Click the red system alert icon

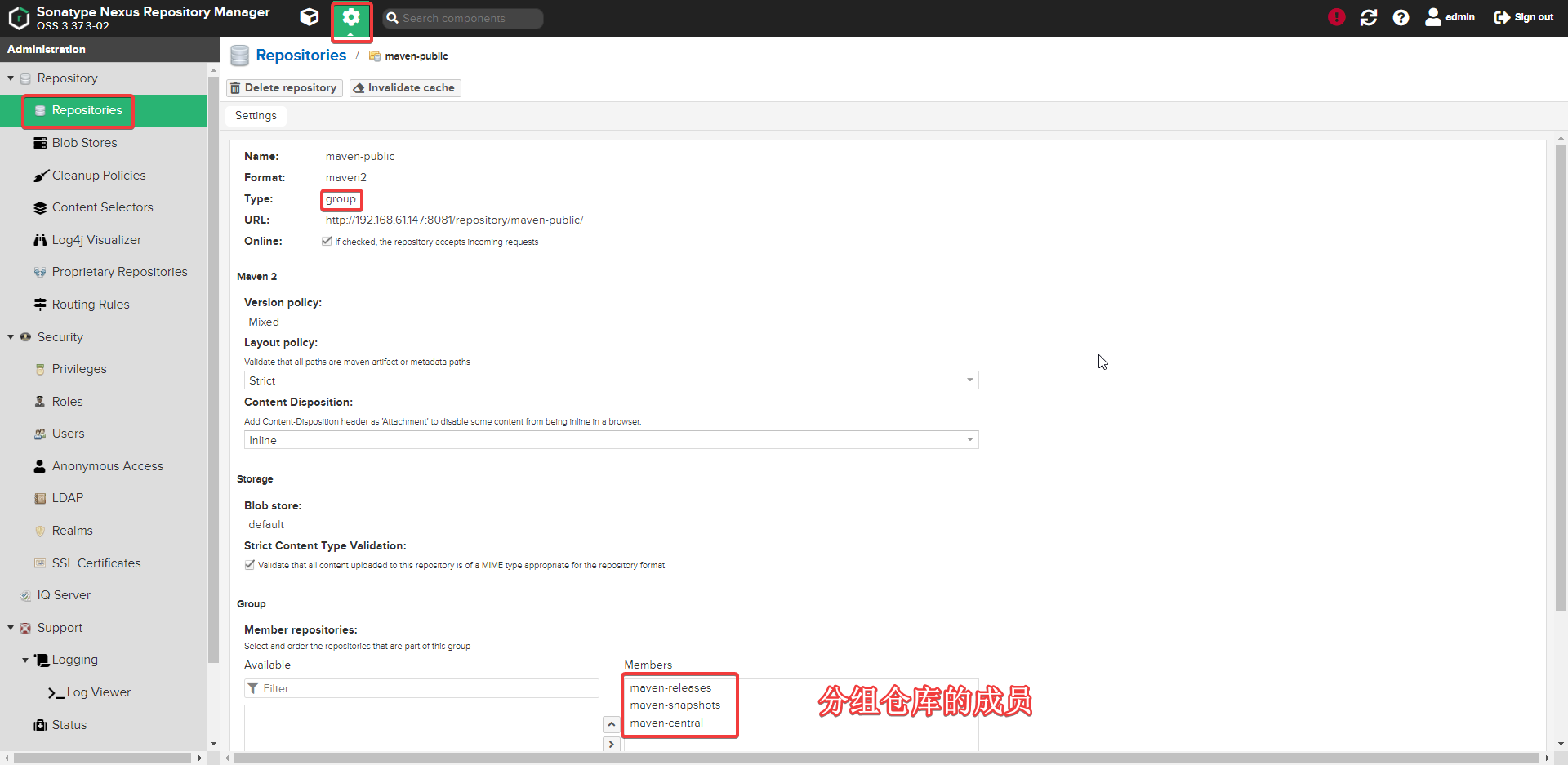(1336, 17)
